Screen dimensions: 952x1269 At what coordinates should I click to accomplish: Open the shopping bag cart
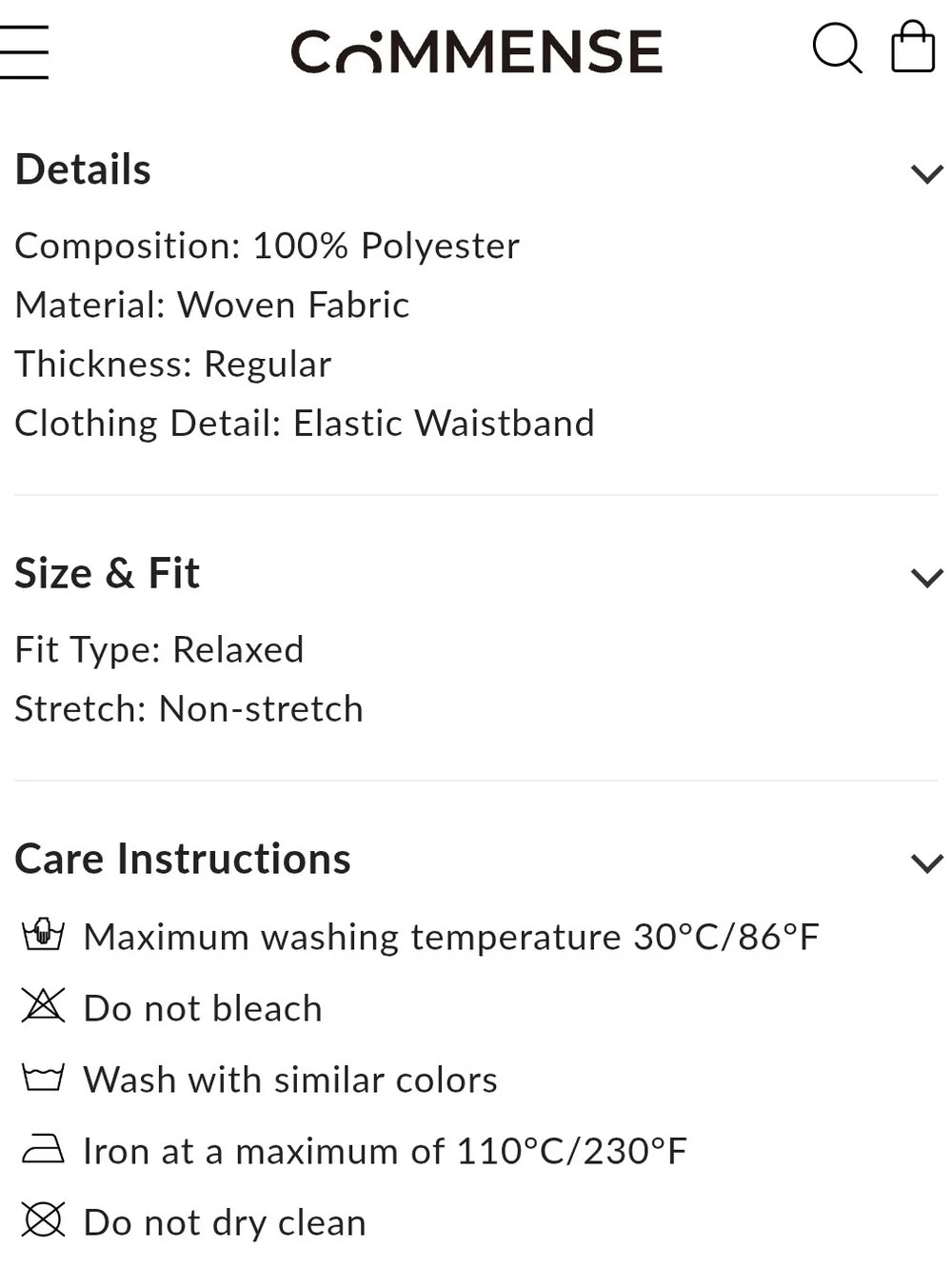click(912, 47)
